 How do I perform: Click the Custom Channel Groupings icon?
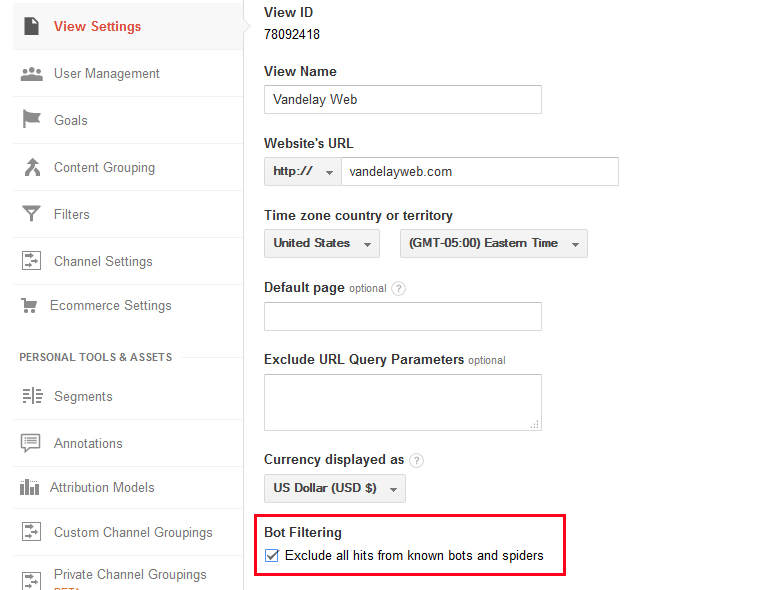click(32, 532)
